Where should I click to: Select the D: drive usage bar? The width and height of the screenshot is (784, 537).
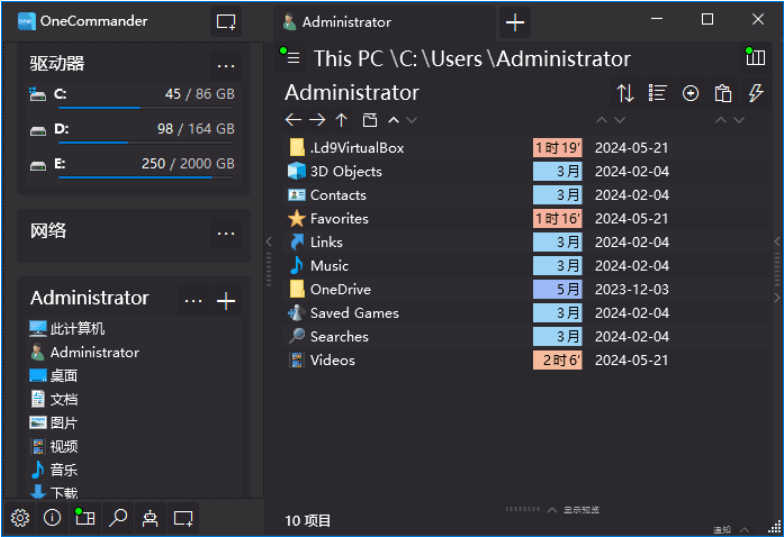coord(146,142)
